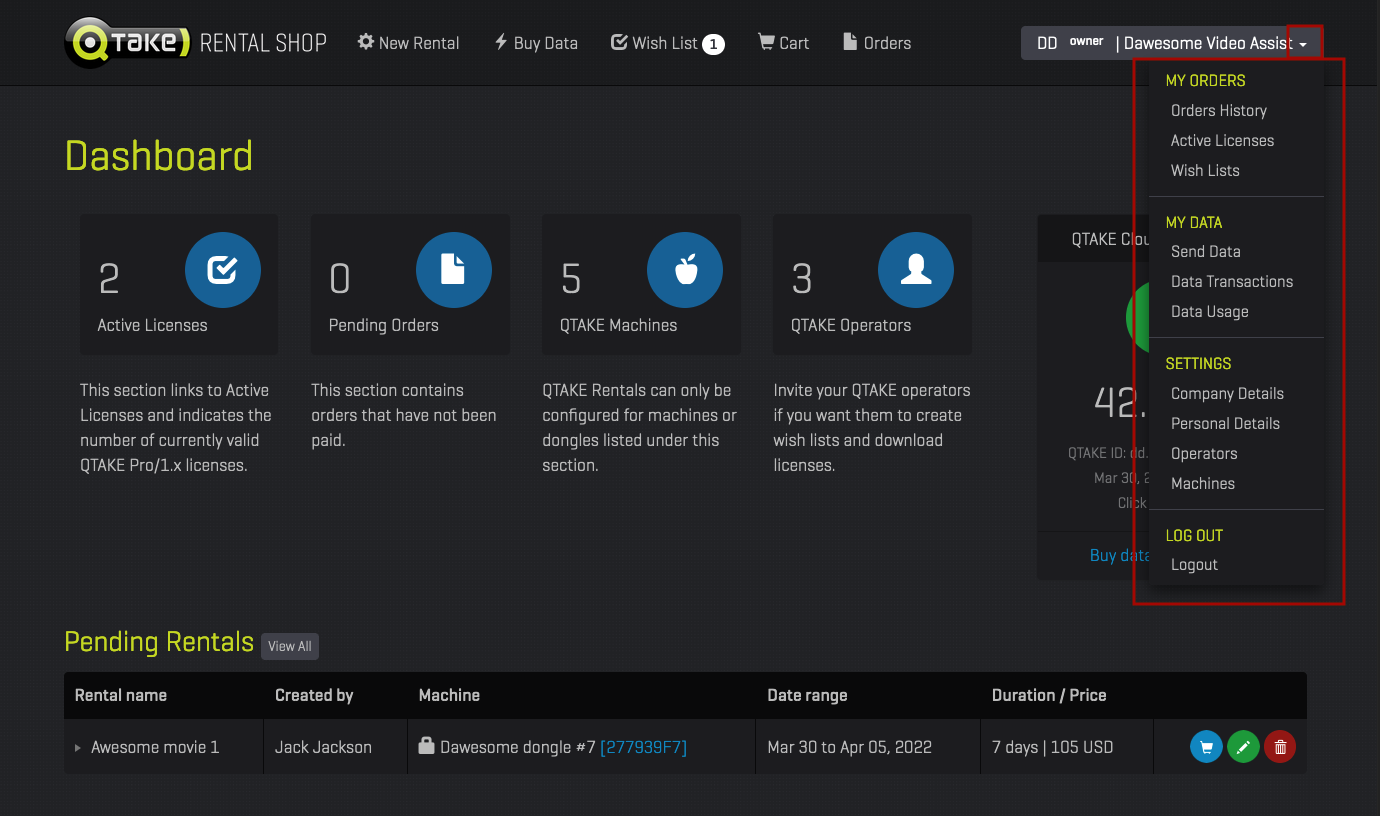Click the Buy data link in QTAKE Cloud card
Image resolution: width=1380 pixels, height=816 pixels.
pyautogui.click(x=1119, y=555)
